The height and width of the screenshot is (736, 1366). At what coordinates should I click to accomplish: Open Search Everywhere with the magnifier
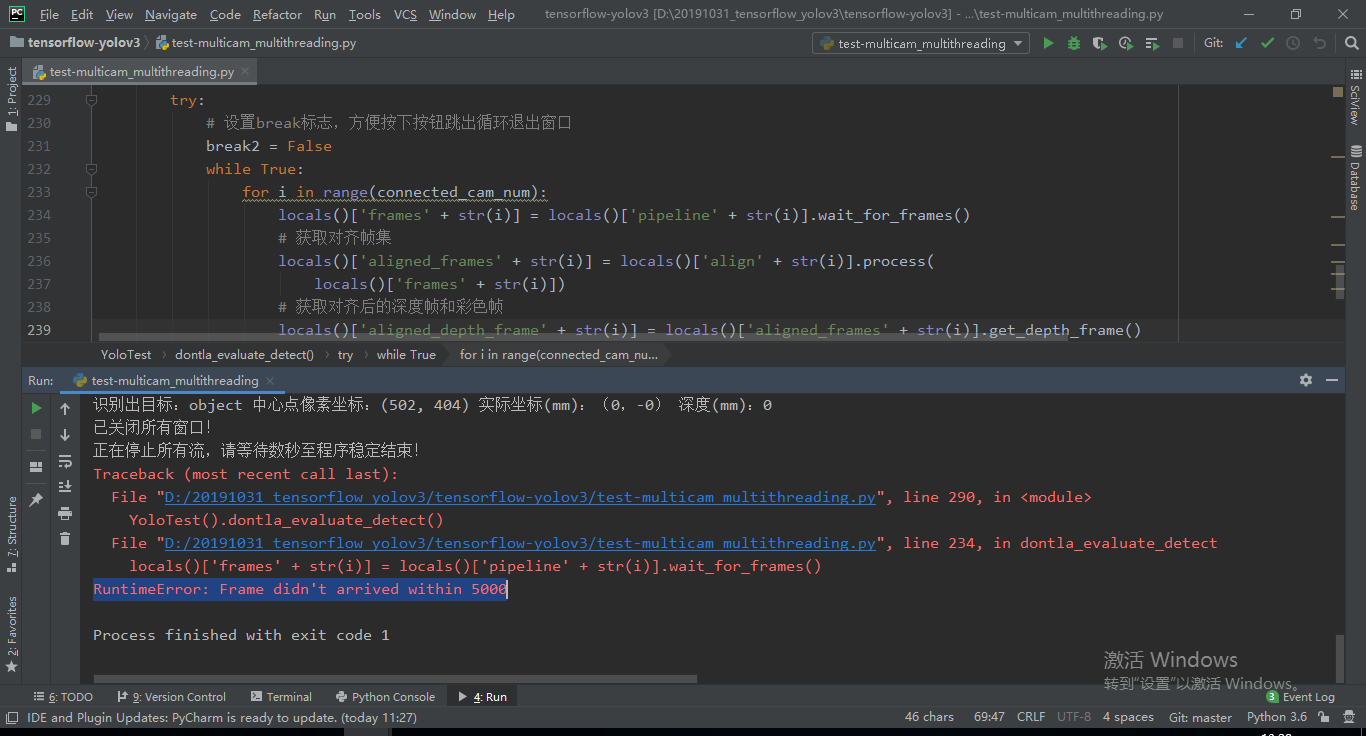point(1352,43)
